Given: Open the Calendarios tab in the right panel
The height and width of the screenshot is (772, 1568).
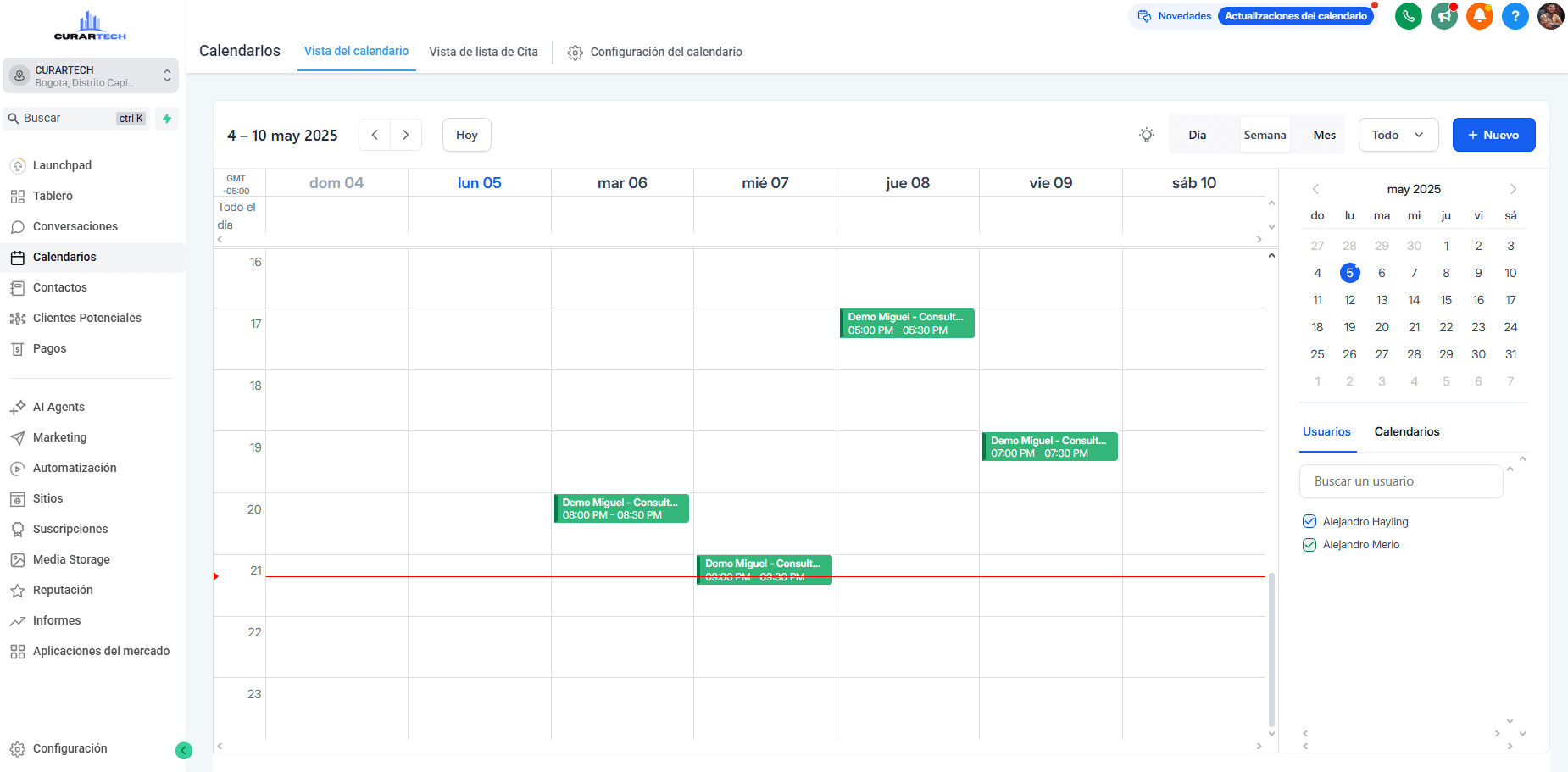Looking at the screenshot, I should click(1407, 431).
